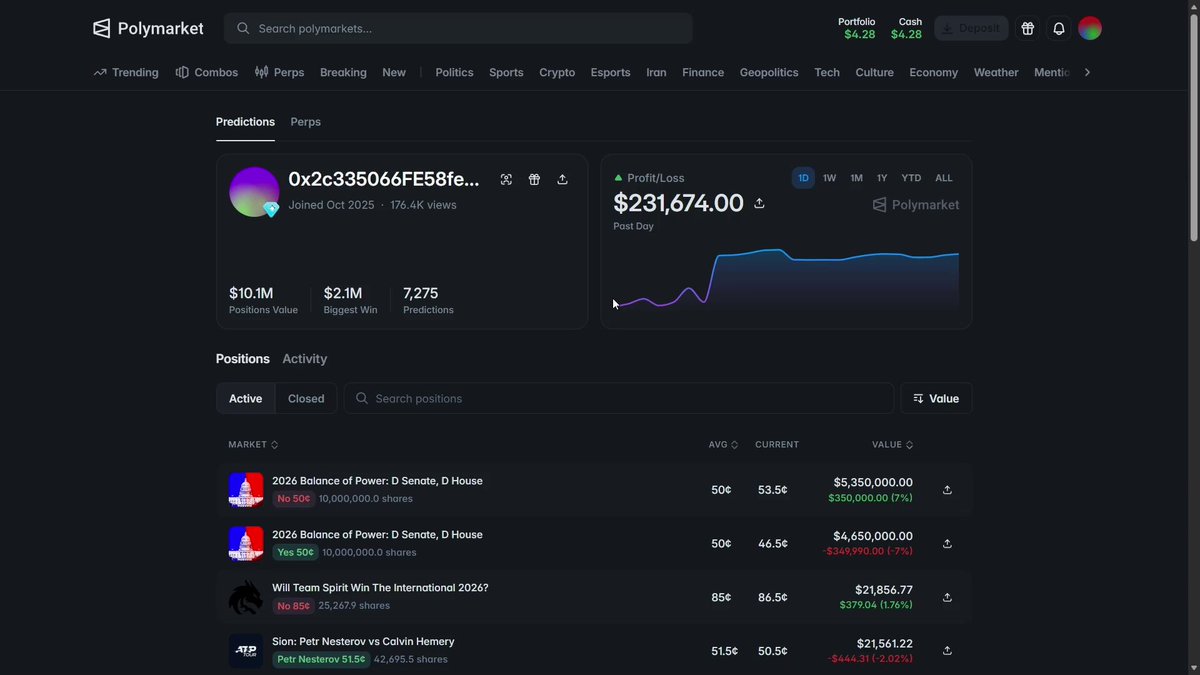Click the profile gift icon
1200x675 pixels.
[x=534, y=179]
